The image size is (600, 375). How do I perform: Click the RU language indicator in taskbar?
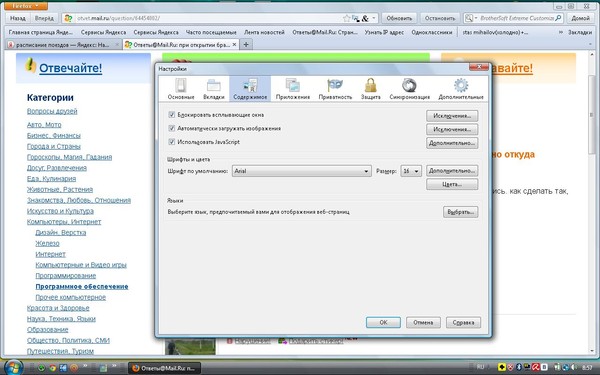(x=480, y=367)
